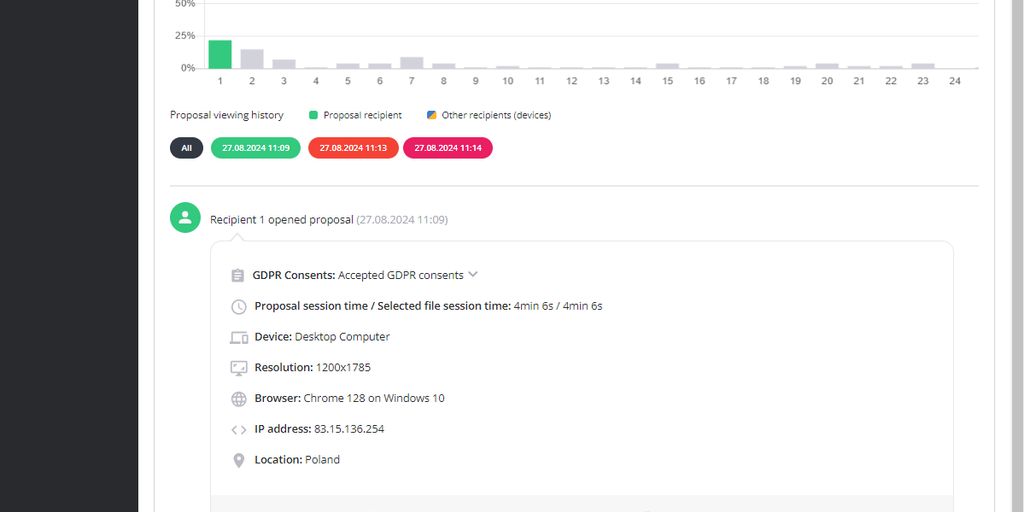Click the Location map pin icon
Image resolution: width=1024 pixels, height=512 pixels.
point(238,460)
